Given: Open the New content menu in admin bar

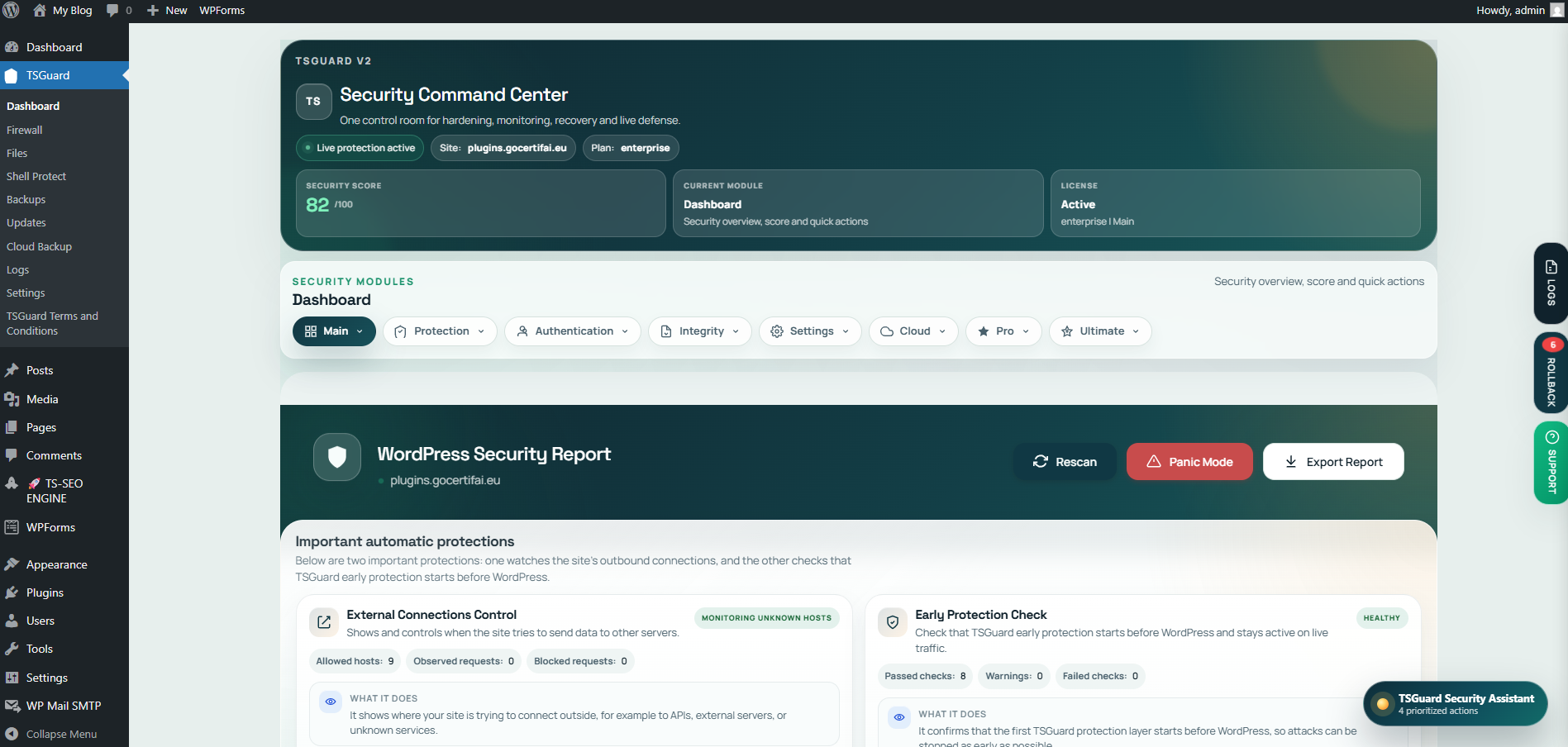Looking at the screenshot, I should pyautogui.click(x=167, y=10).
